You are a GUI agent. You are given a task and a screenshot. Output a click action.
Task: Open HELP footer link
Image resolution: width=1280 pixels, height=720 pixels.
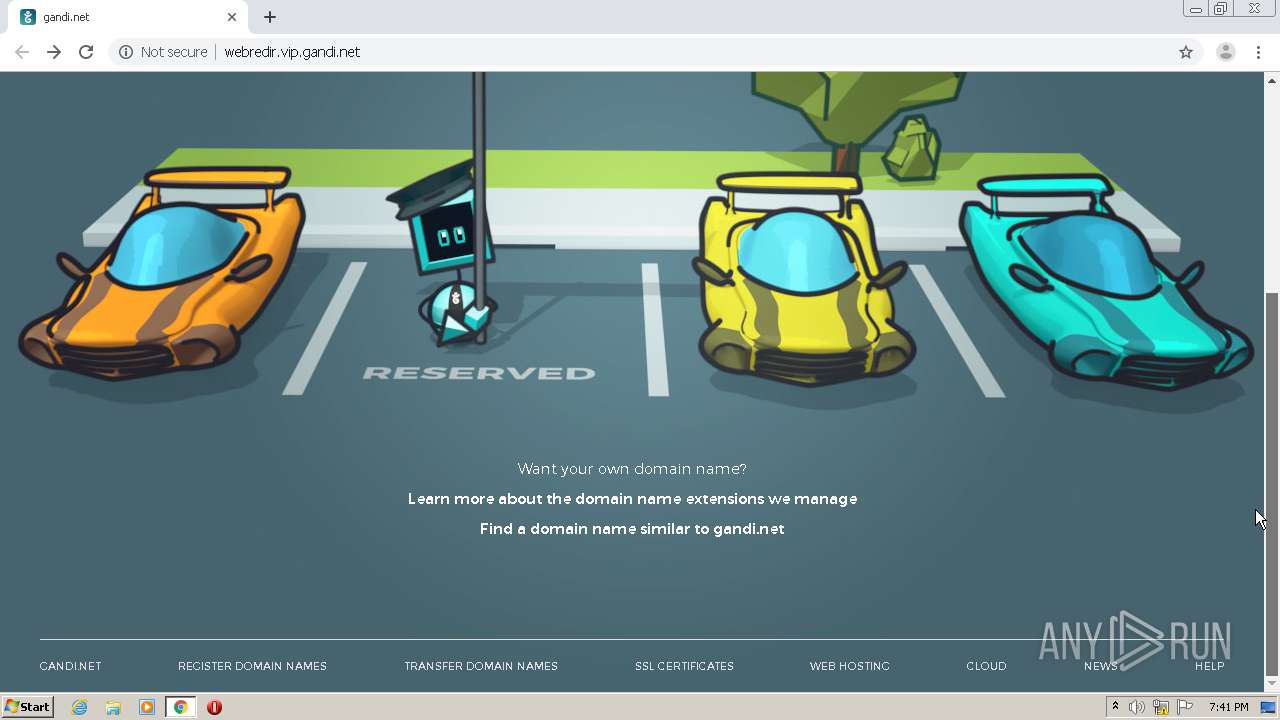click(x=1209, y=666)
